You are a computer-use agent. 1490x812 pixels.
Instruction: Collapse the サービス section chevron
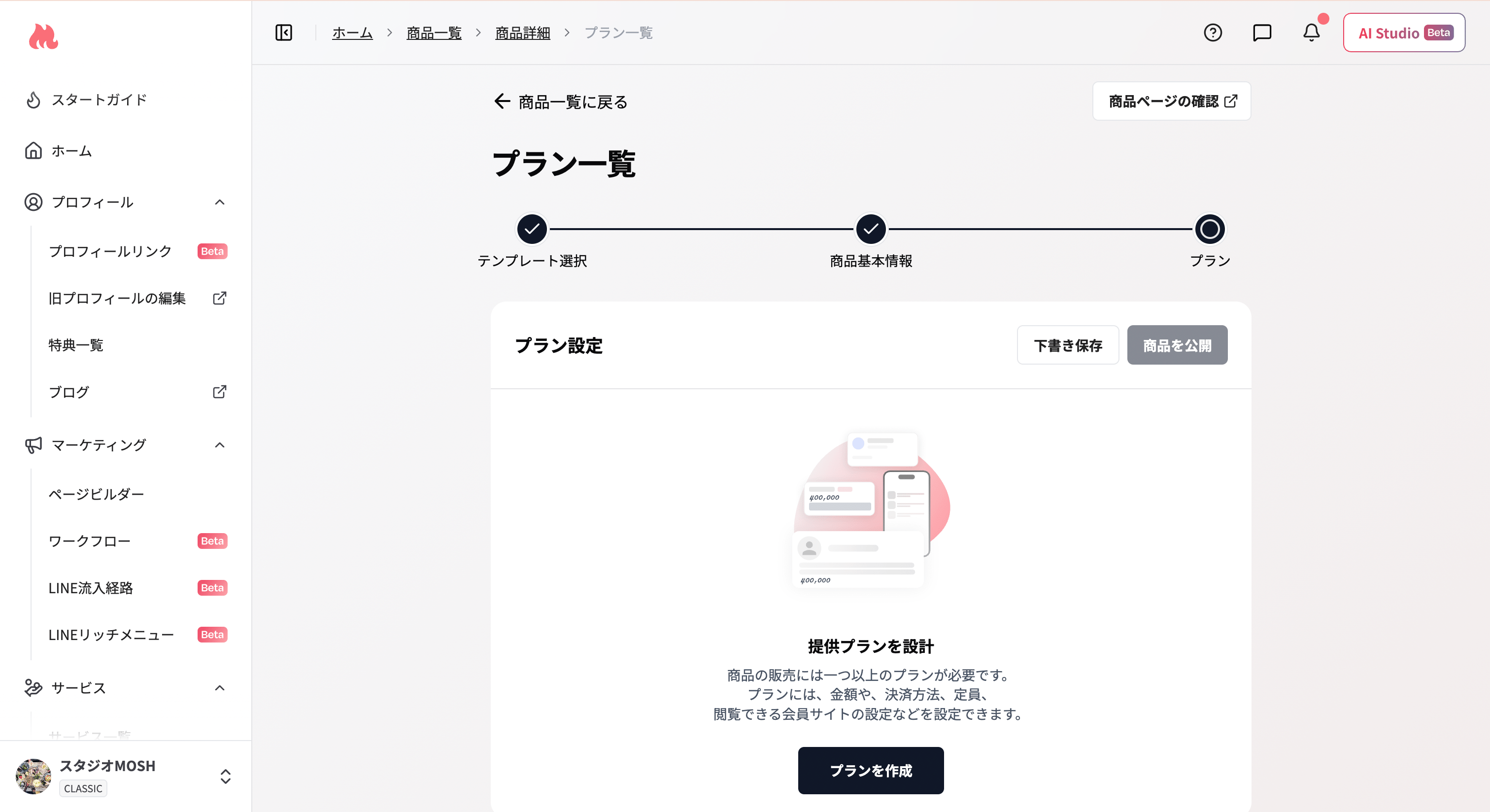click(220, 688)
